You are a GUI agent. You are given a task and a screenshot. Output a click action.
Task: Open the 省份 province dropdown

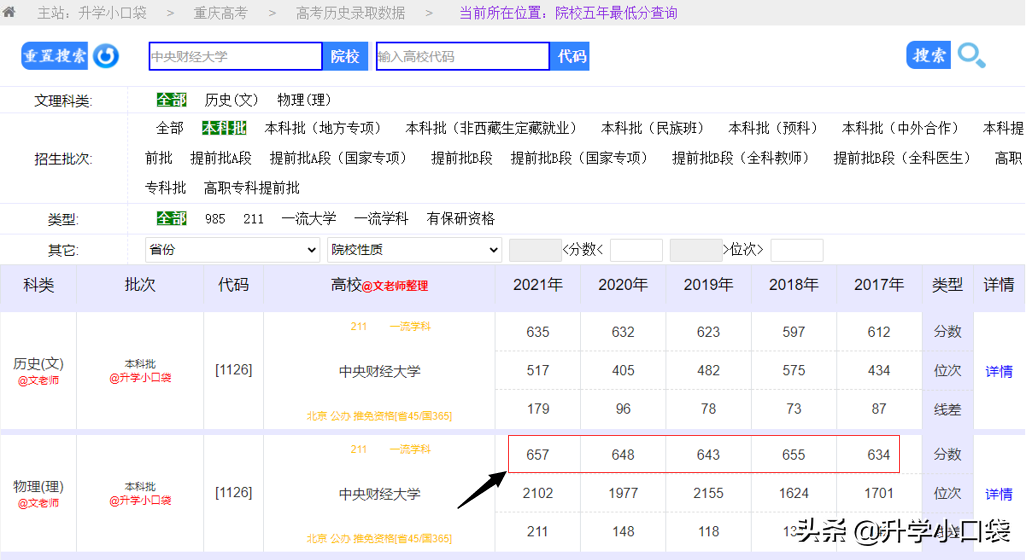(x=232, y=250)
